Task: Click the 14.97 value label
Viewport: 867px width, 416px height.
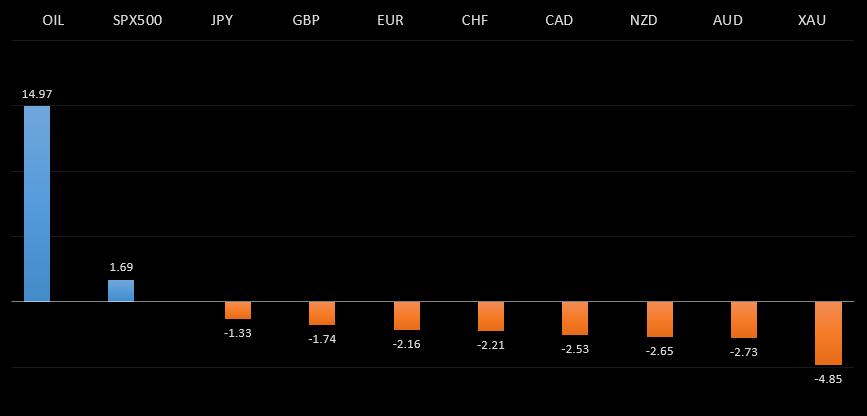Action: click(x=37, y=94)
